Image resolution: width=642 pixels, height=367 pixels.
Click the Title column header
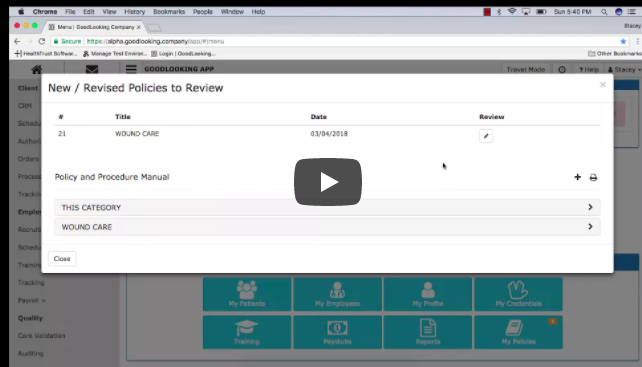point(122,117)
